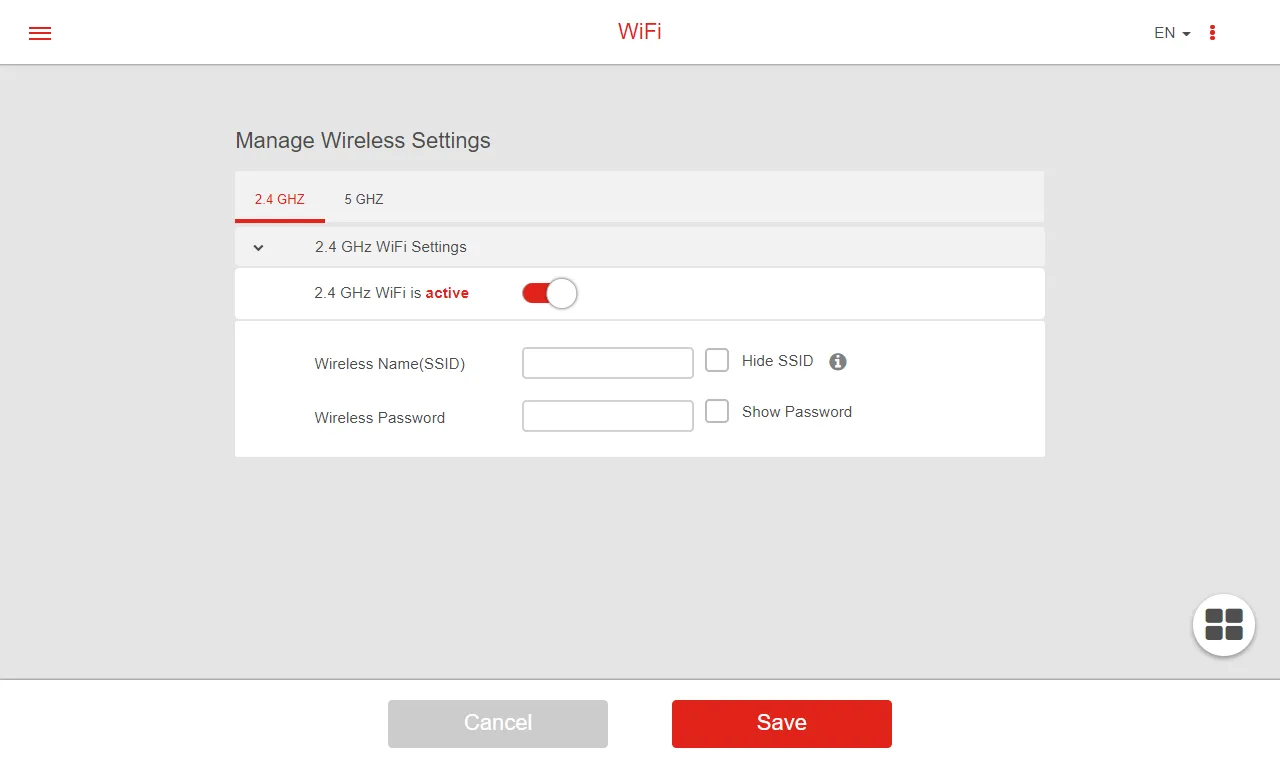Click the EN dropdown arrow
Viewport: 1280px width, 768px height.
pyautogui.click(x=1186, y=33)
